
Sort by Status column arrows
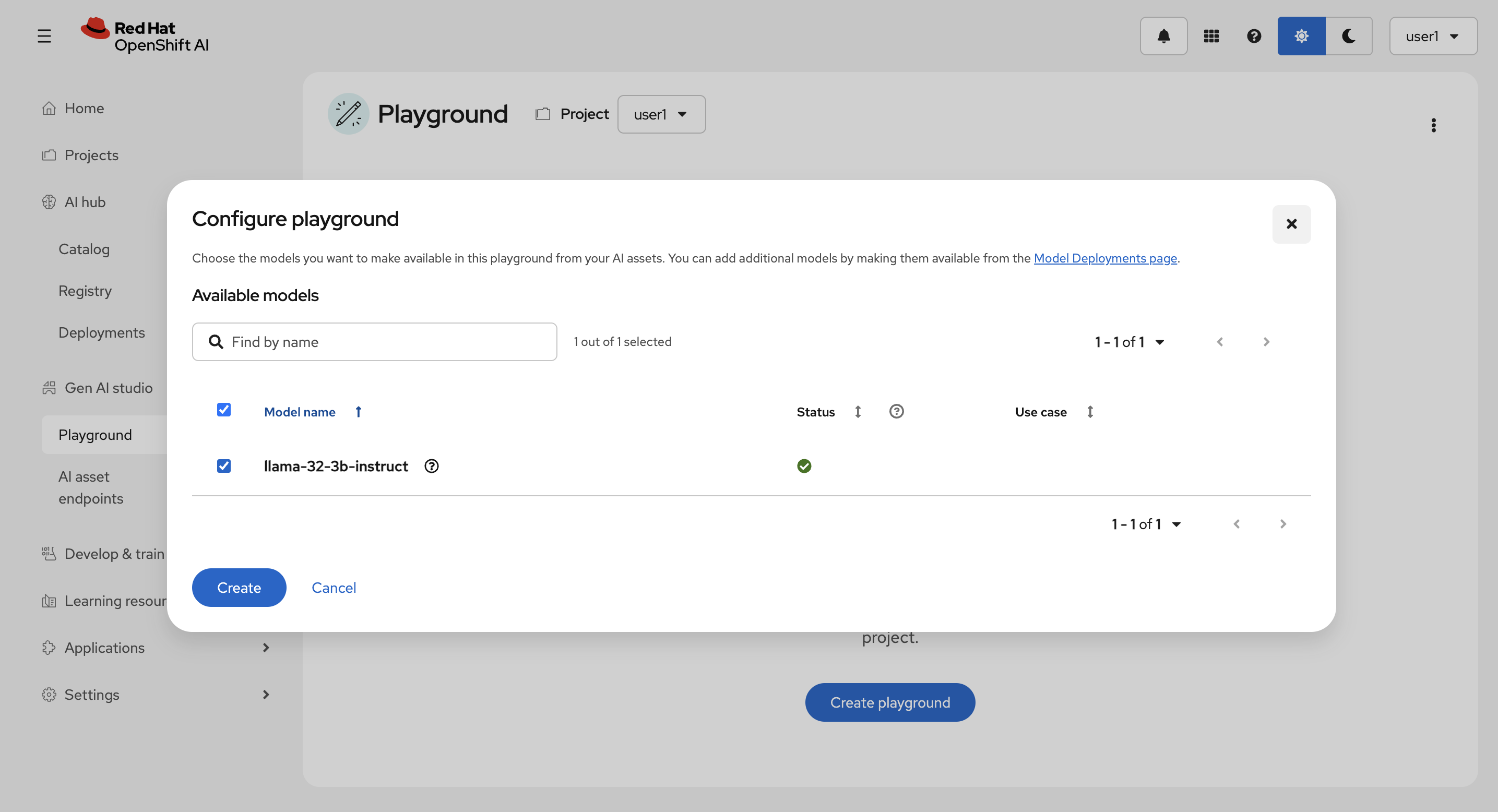coord(857,412)
